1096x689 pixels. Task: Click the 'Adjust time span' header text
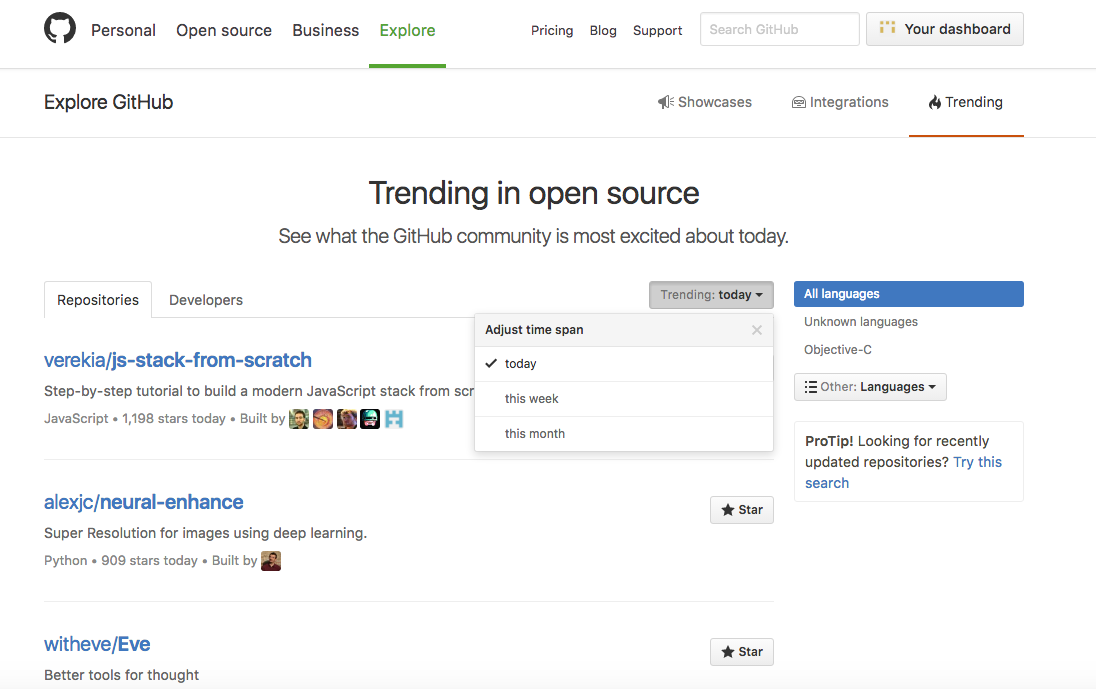click(534, 330)
